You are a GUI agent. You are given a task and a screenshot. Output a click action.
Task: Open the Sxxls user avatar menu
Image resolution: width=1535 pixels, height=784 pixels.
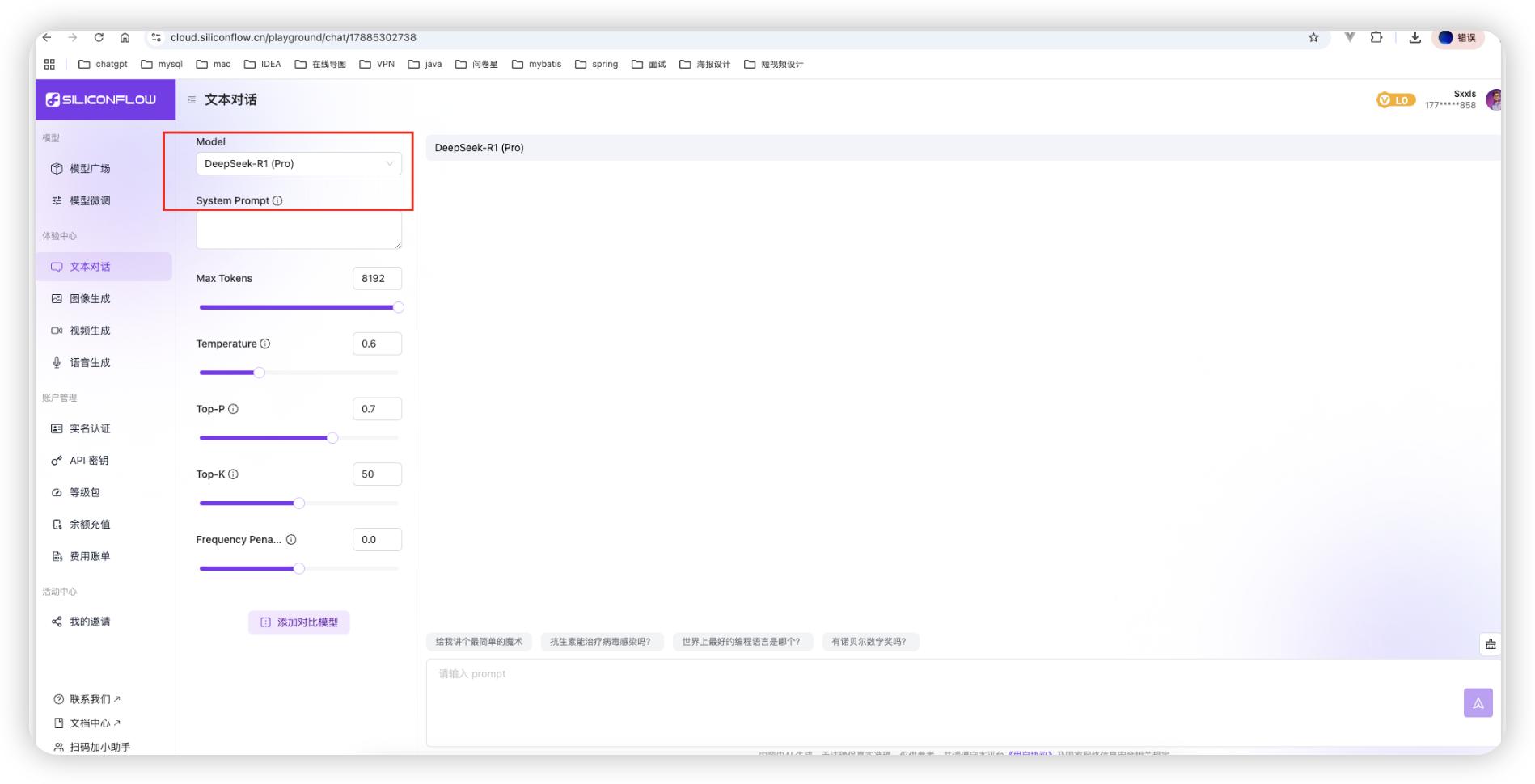[1493, 99]
